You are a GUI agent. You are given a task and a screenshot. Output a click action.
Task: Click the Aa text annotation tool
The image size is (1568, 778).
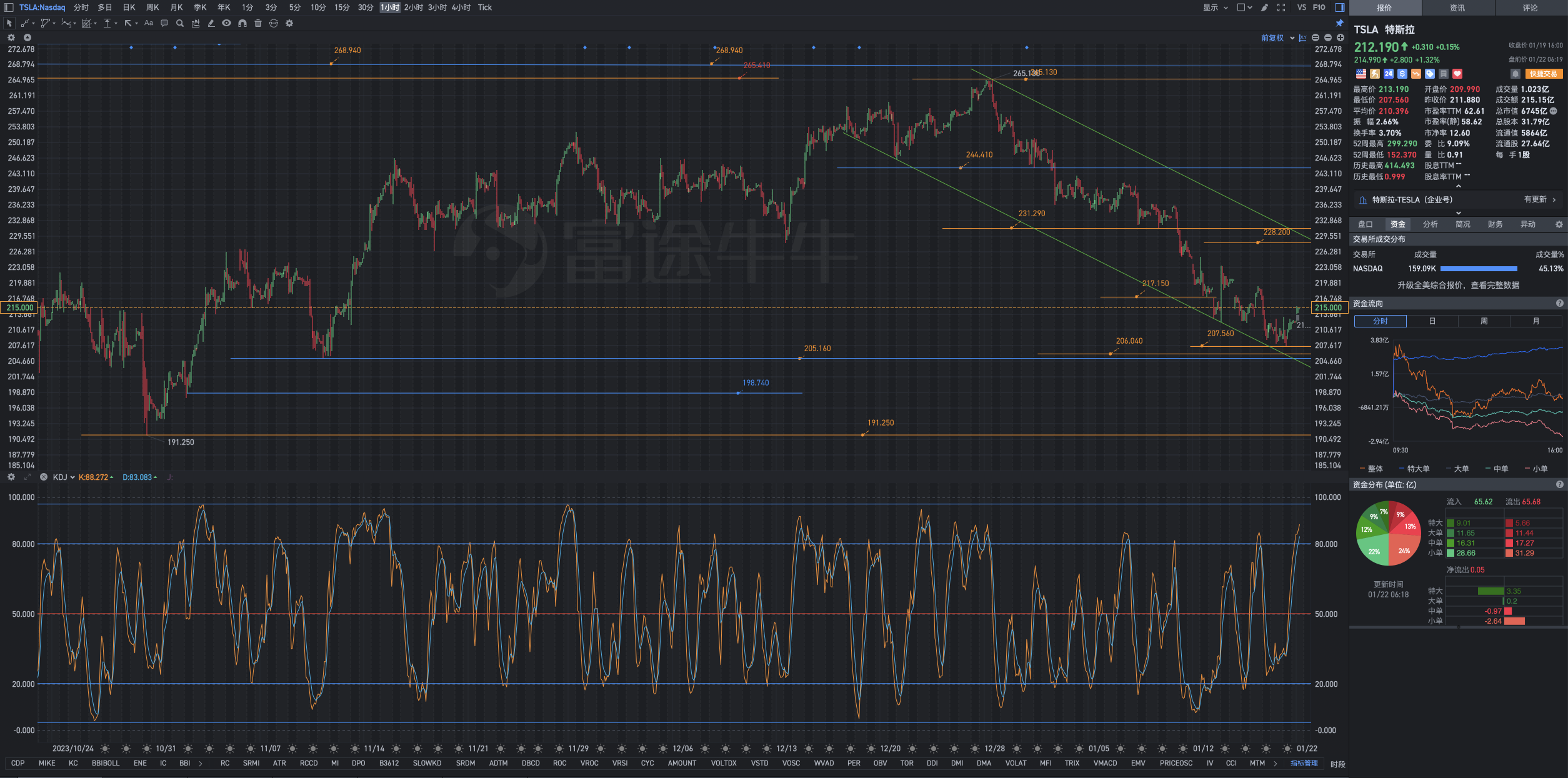[x=149, y=23]
